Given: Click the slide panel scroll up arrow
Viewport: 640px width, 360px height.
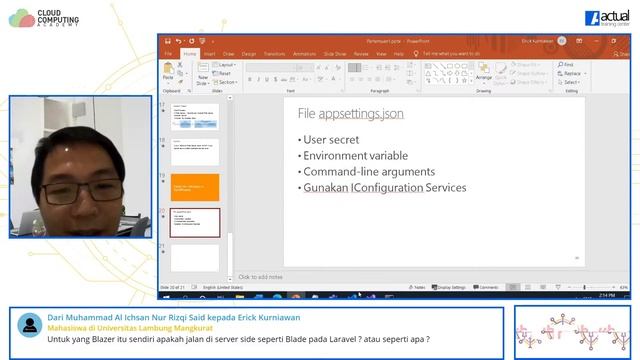Looking at the screenshot, I should click(230, 98).
